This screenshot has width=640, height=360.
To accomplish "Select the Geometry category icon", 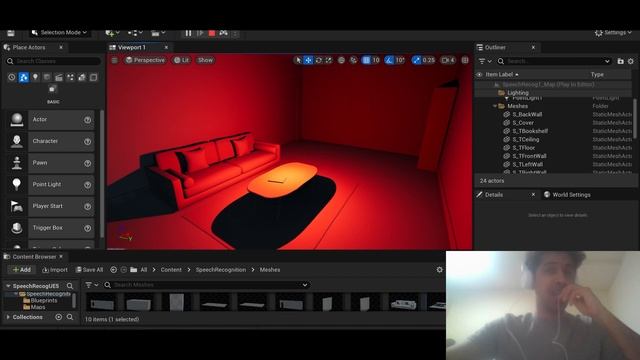I will coord(82,77).
